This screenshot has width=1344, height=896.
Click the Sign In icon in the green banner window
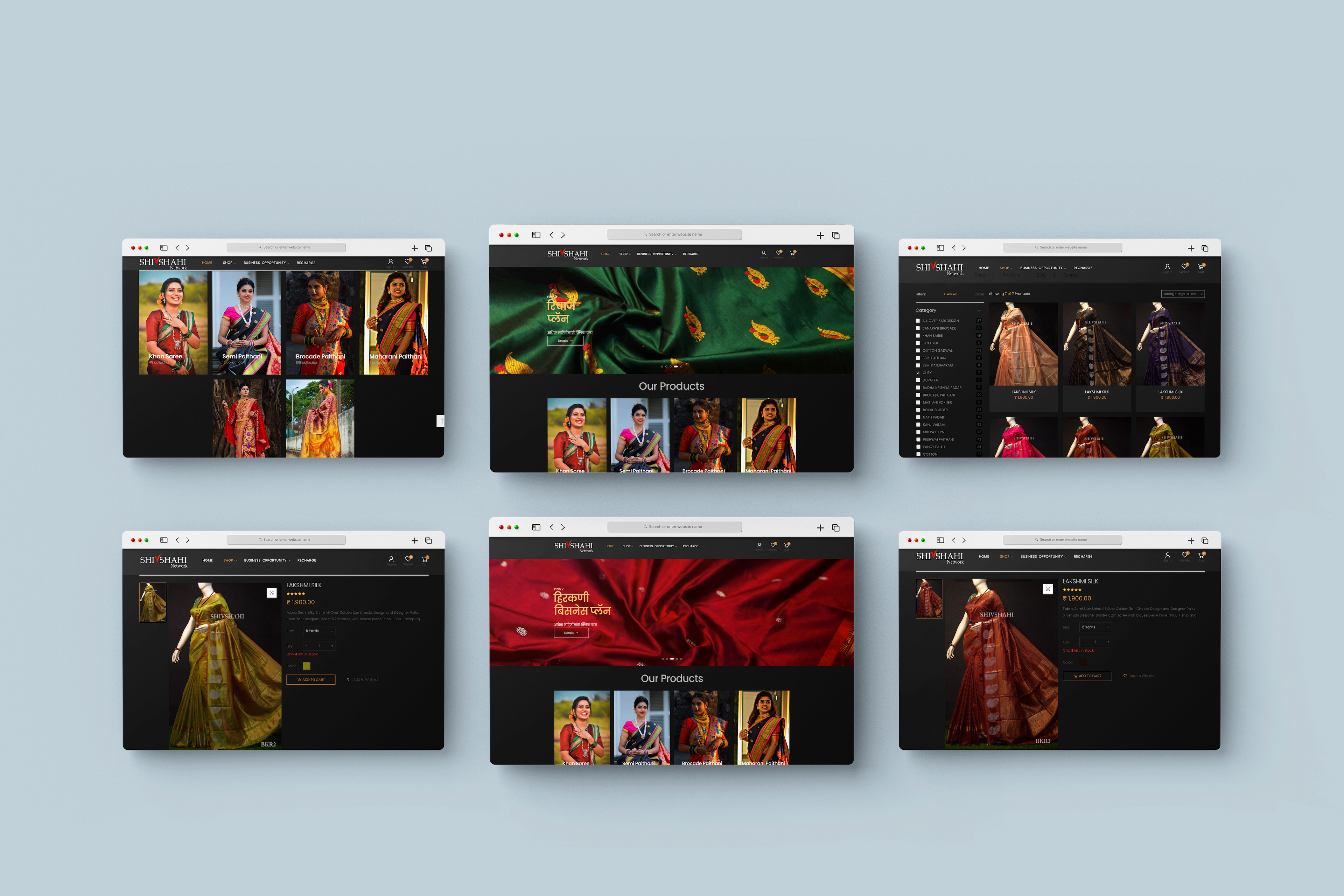point(763,253)
